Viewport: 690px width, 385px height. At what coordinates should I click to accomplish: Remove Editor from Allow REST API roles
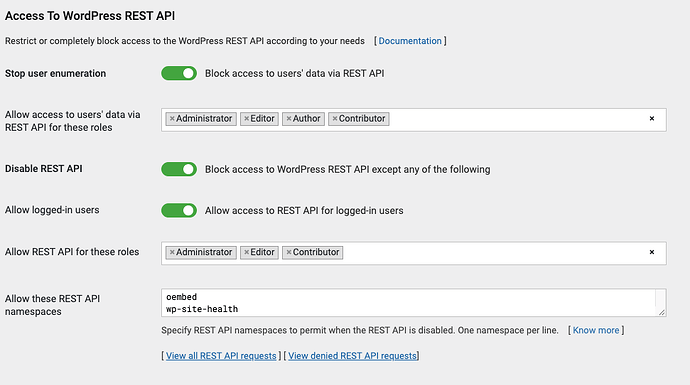tap(246, 252)
